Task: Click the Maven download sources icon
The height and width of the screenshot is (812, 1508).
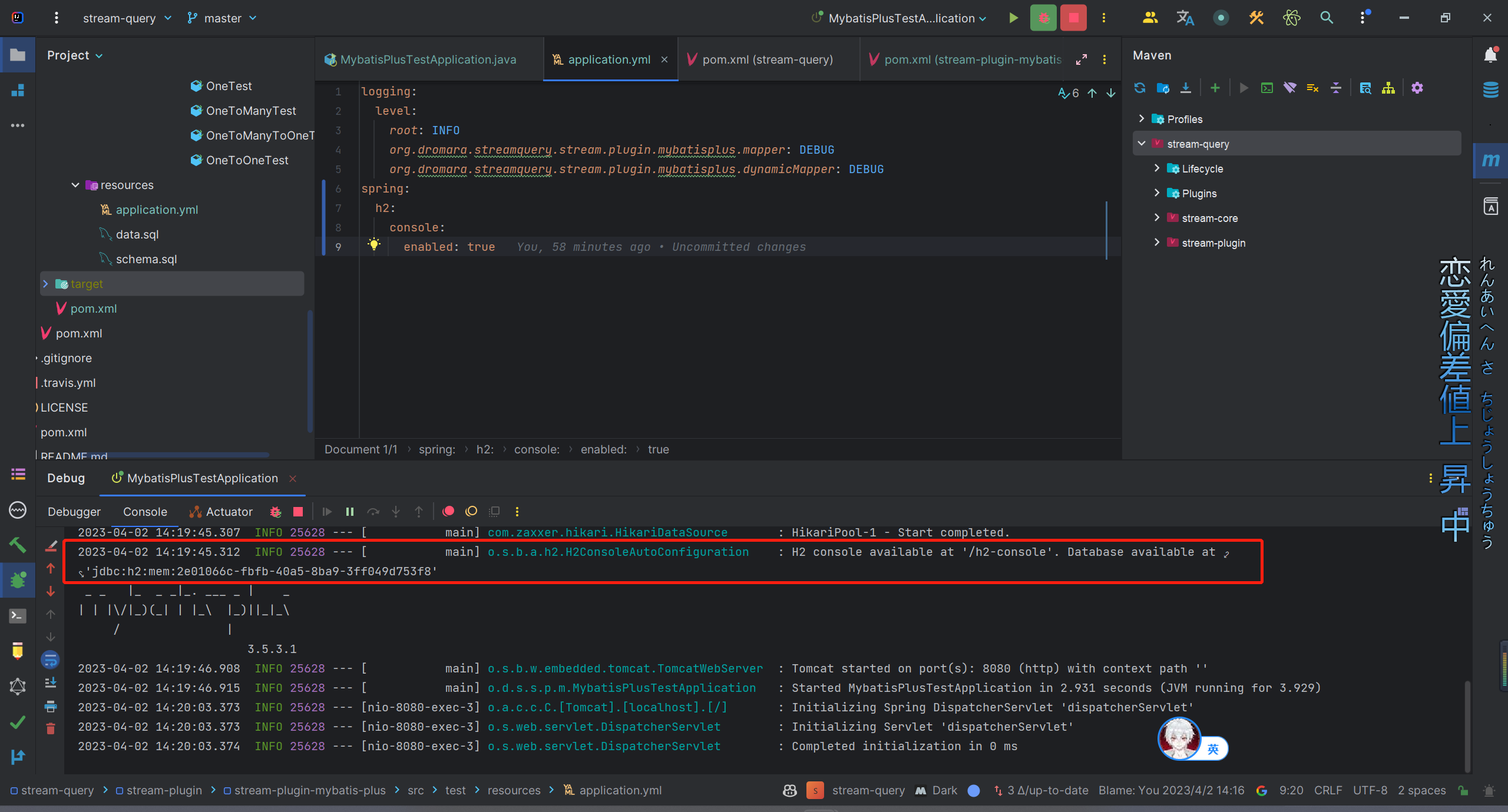Action: tap(1186, 88)
